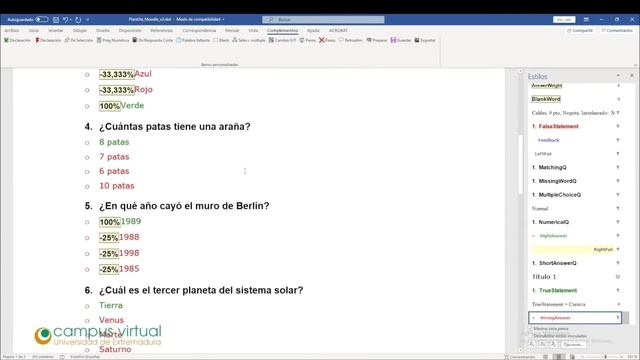Open the Style Inspector icon in Estilos pane
The width and height of the screenshot is (640, 360).
542,344
